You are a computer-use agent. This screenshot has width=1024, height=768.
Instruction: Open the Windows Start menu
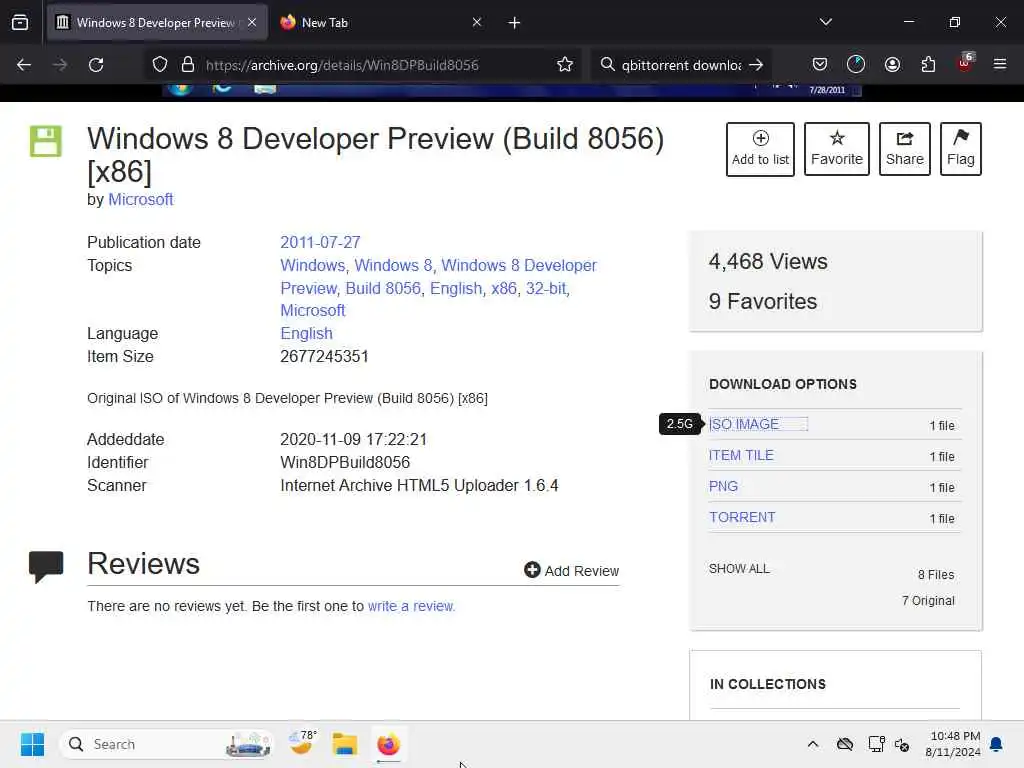[32, 744]
